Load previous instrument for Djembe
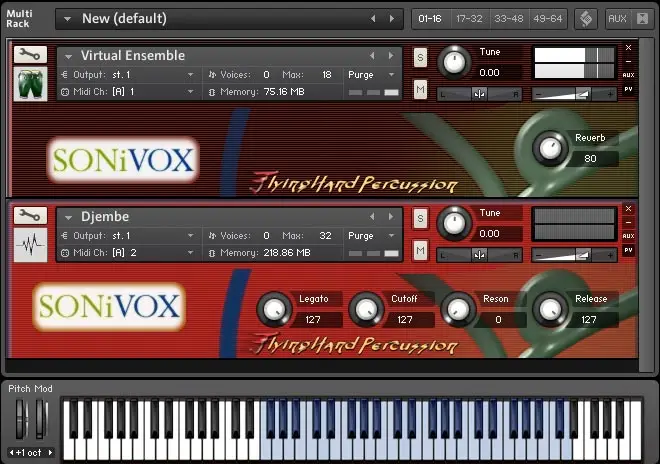Image resolution: width=660 pixels, height=464 pixels. [x=372, y=216]
